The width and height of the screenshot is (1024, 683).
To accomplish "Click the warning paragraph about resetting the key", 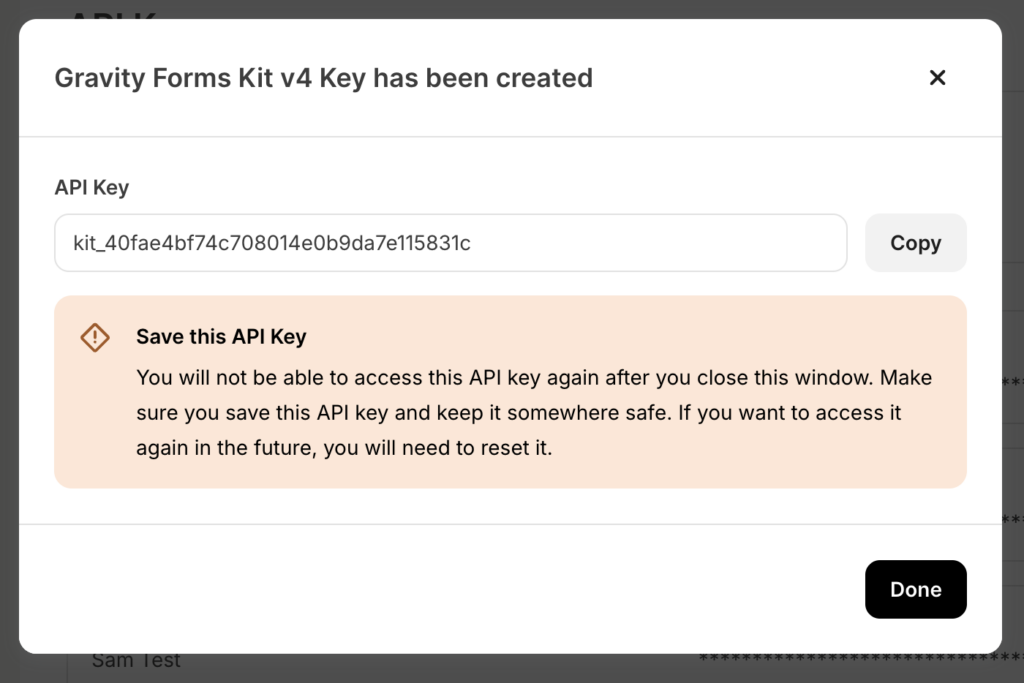I will coord(533,412).
